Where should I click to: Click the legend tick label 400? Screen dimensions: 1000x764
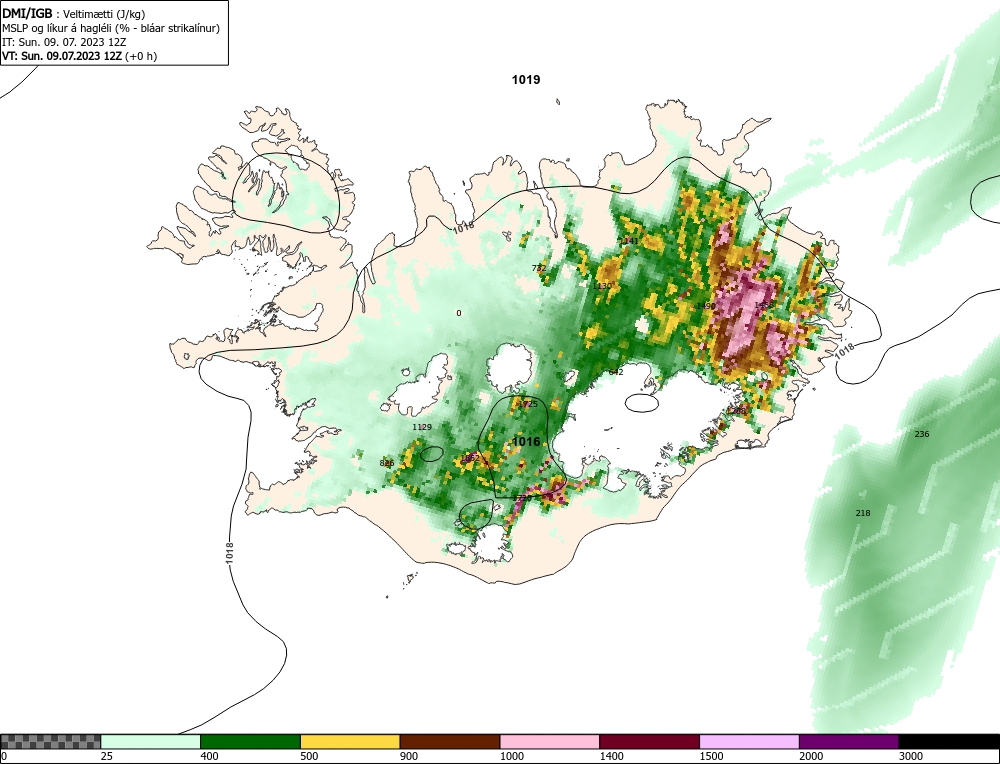click(209, 756)
